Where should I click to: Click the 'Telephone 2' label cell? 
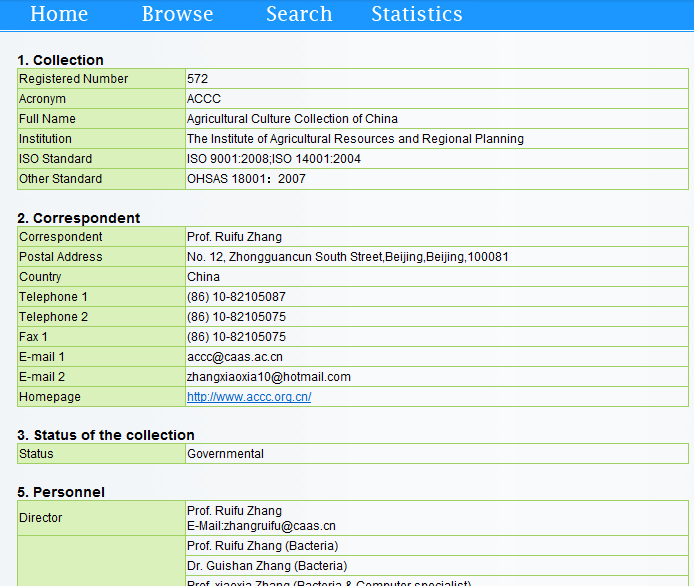(x=101, y=317)
